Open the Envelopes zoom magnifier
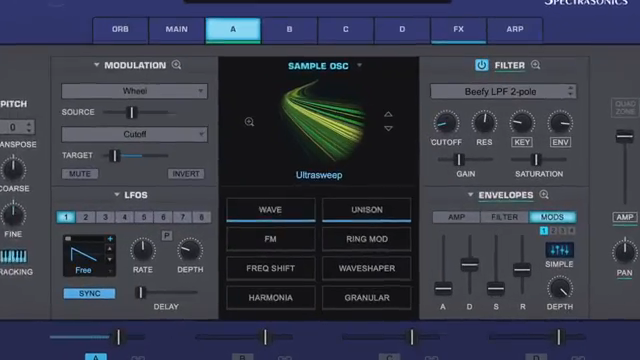640x360 pixels. (x=544, y=195)
